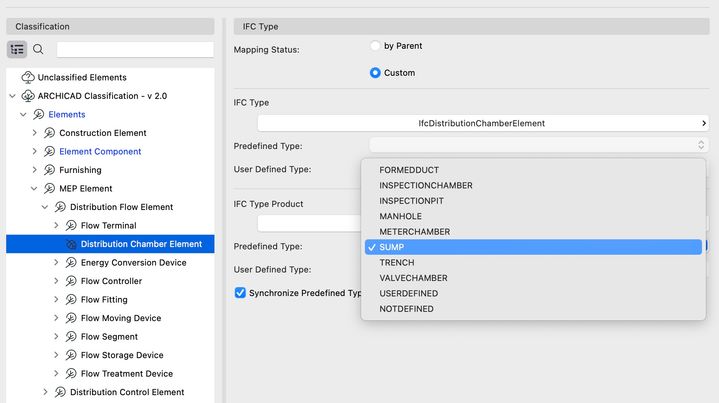Click the tree view toggle icon
Screen dimensions: 719x403
click(17, 49)
